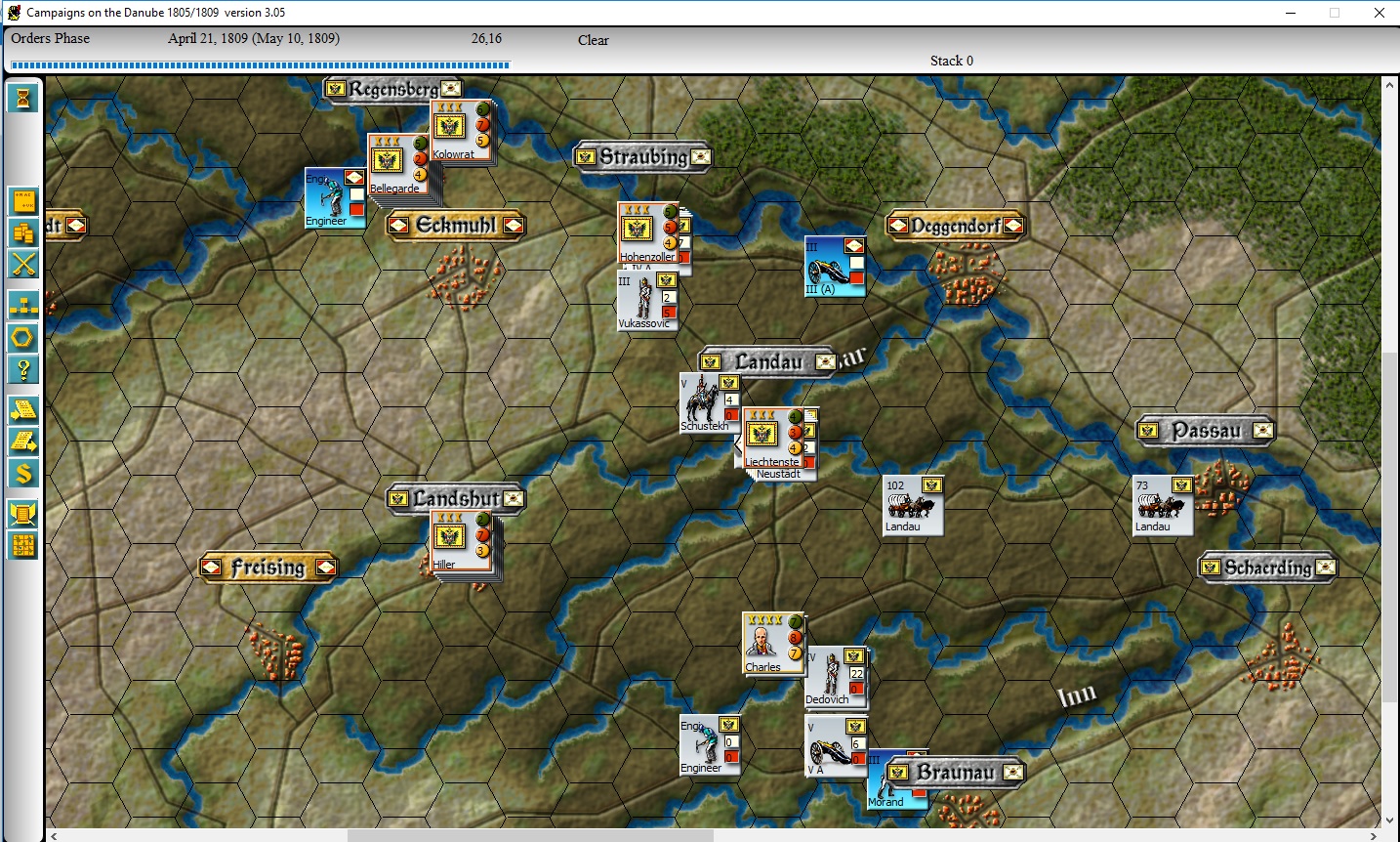Click the horizontal map scrollbar
This screenshot has width=1400, height=842.
click(530, 835)
